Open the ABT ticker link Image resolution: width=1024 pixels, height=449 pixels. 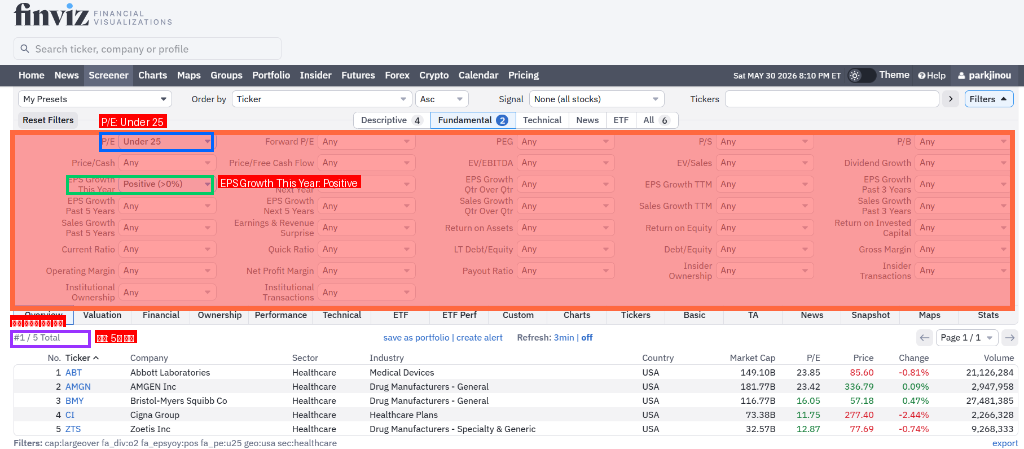pyautogui.click(x=73, y=373)
